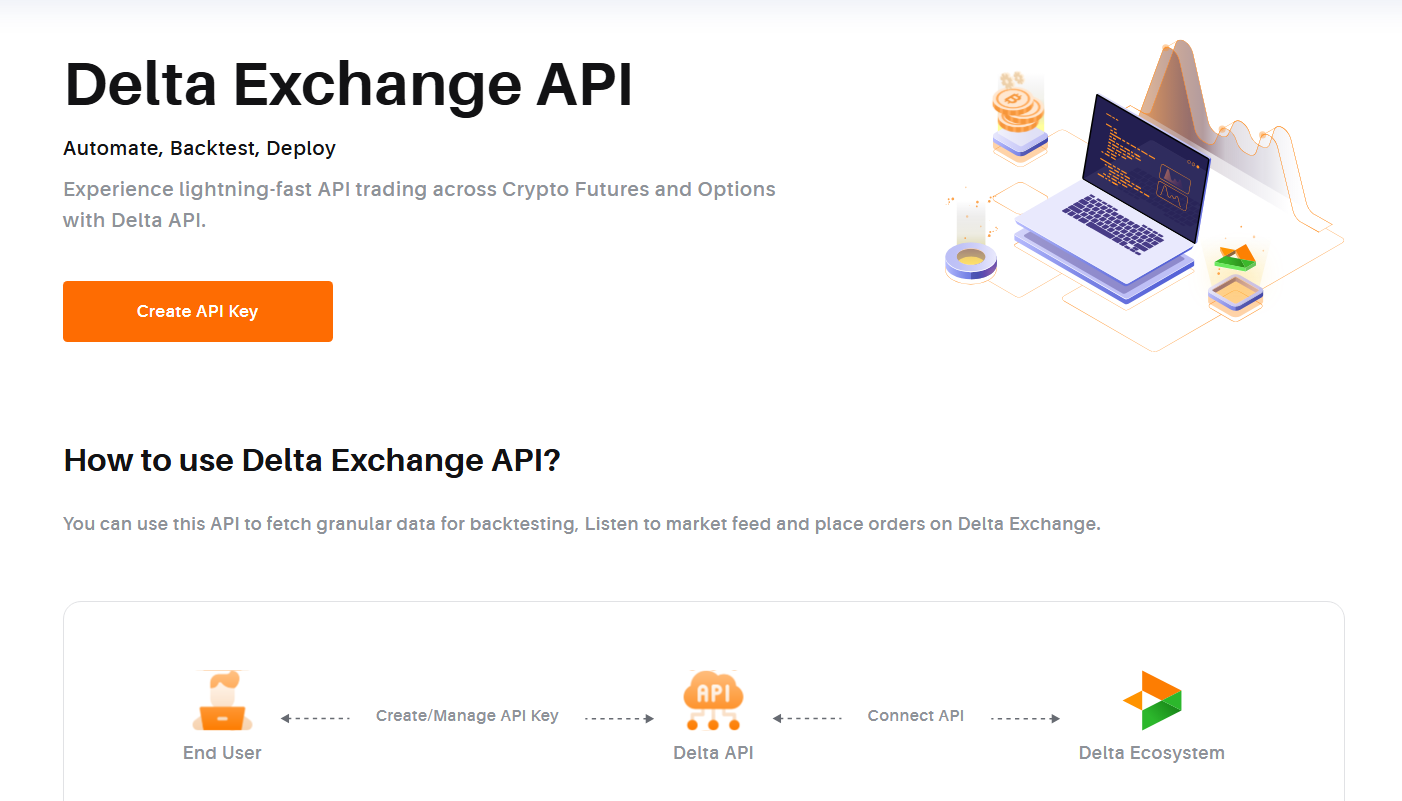Image resolution: width=1402 pixels, height=801 pixels.
Task: Click the "Delta Exchange API" main heading
Action: pyautogui.click(x=348, y=85)
